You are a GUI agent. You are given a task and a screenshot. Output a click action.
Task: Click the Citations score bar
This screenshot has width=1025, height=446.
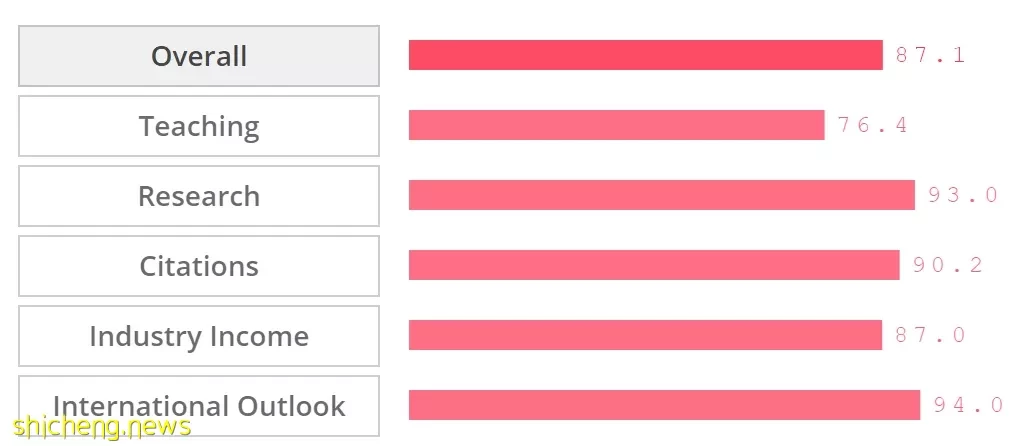tap(654, 265)
